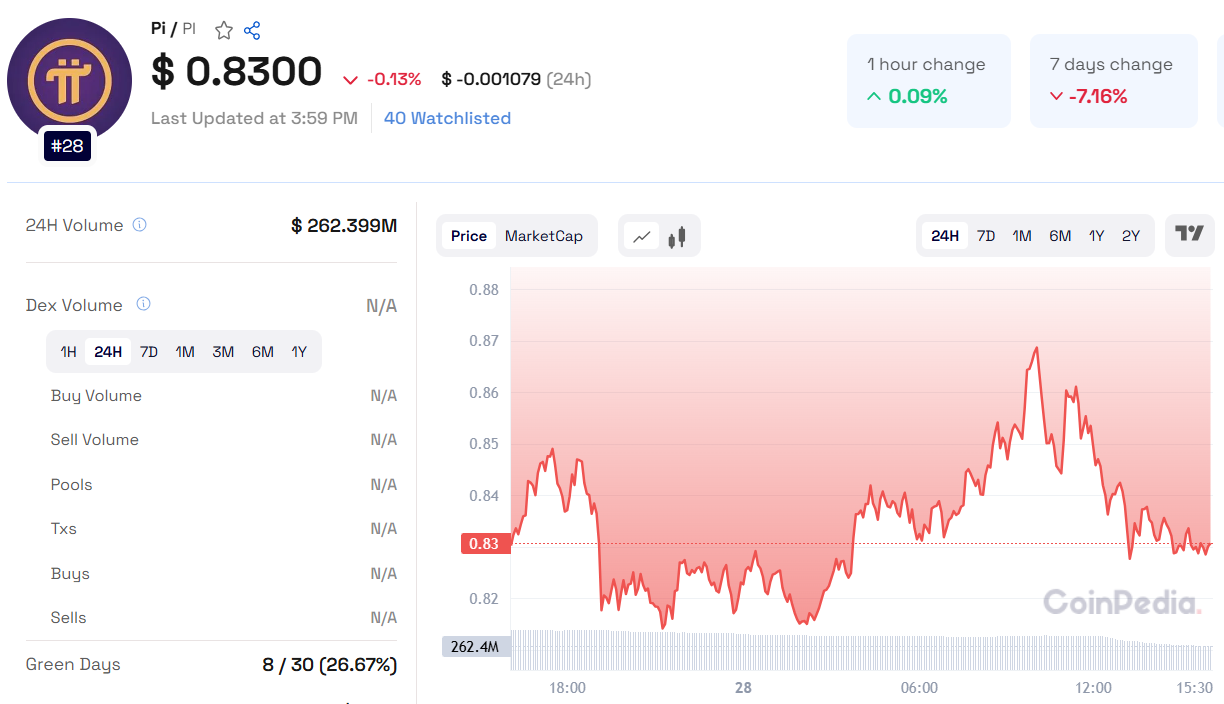Click the star icon to watchlist Pi
Viewport: 1224px width, 704px height.
(223, 30)
